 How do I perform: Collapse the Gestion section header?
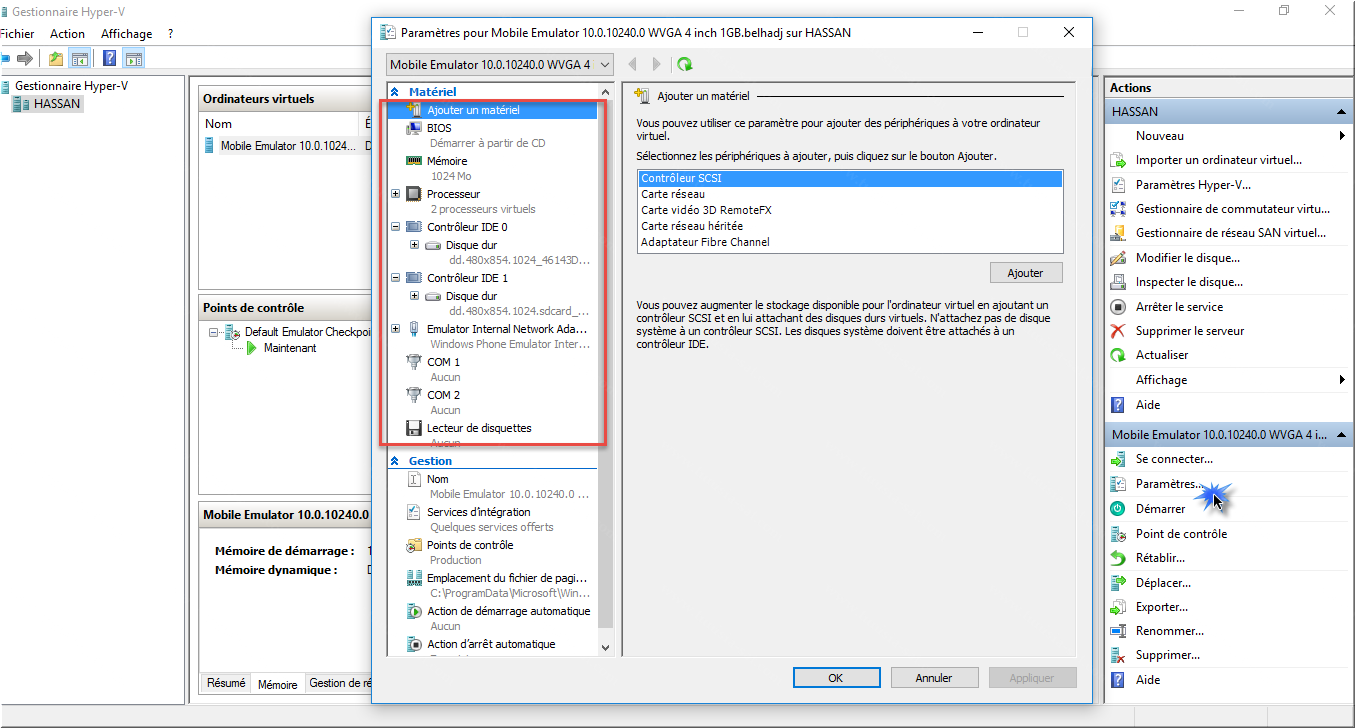(395, 461)
